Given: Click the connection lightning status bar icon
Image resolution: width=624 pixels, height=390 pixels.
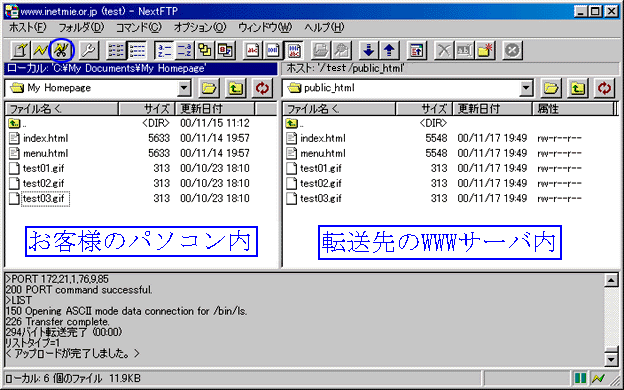Looking at the screenshot, I should (x=598, y=378).
